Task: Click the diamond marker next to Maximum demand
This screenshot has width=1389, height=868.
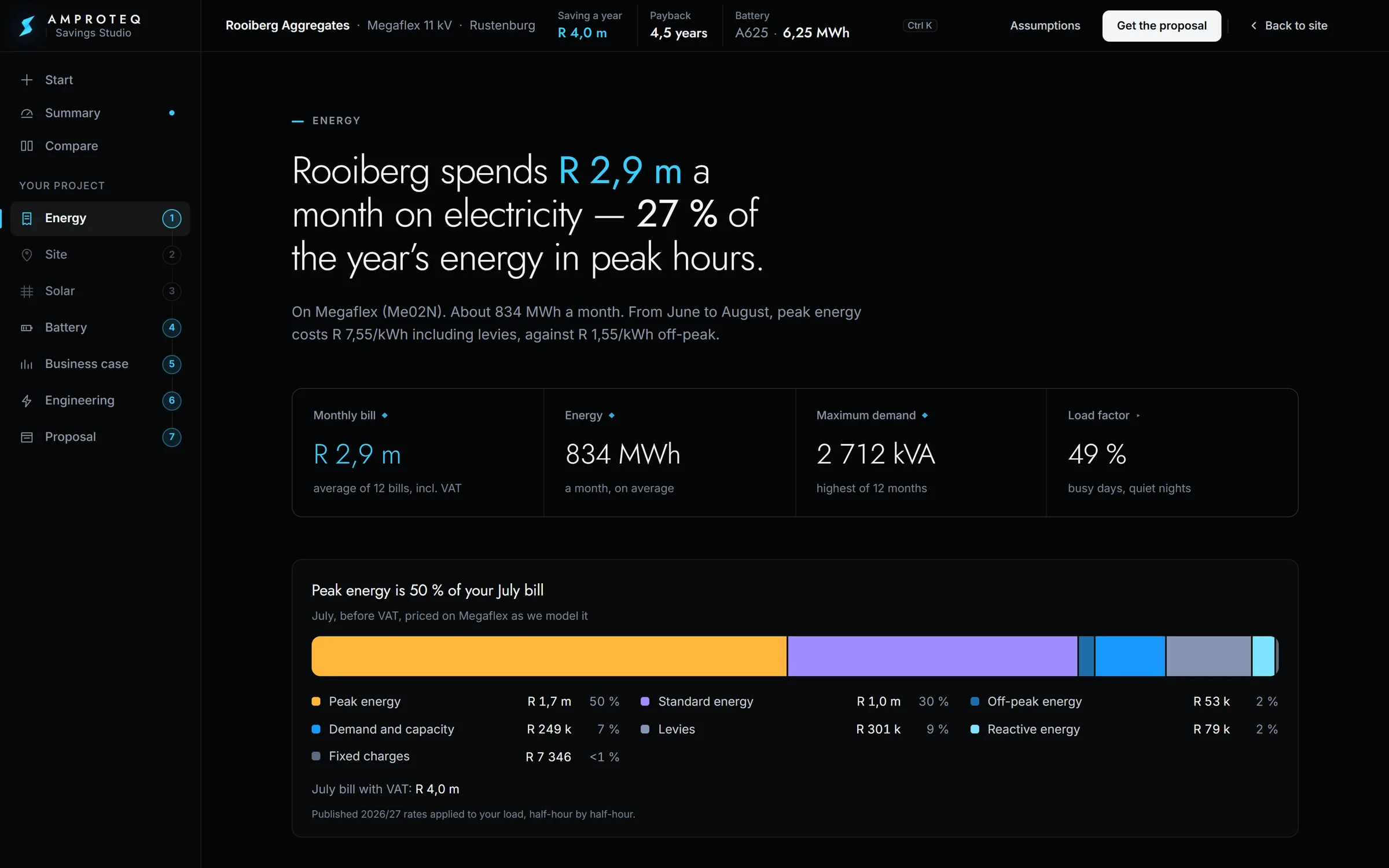Action: (x=925, y=415)
